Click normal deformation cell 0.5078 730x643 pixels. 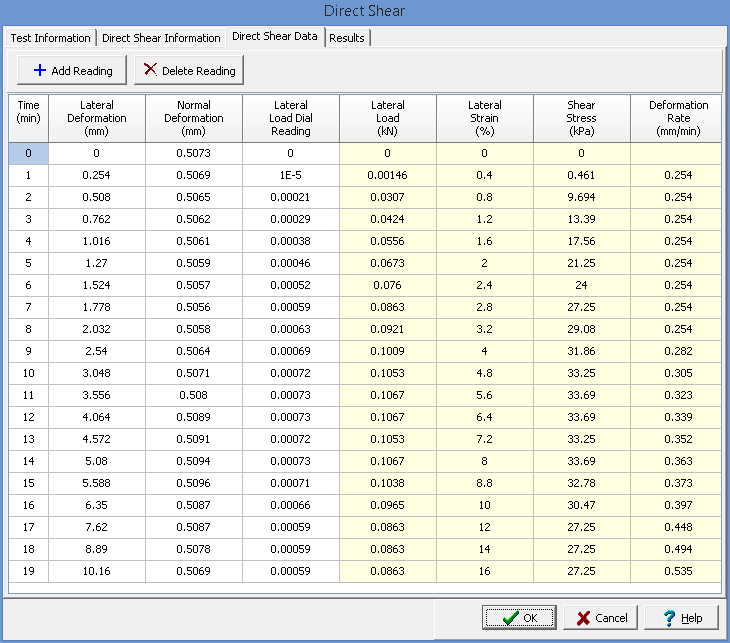(194, 549)
